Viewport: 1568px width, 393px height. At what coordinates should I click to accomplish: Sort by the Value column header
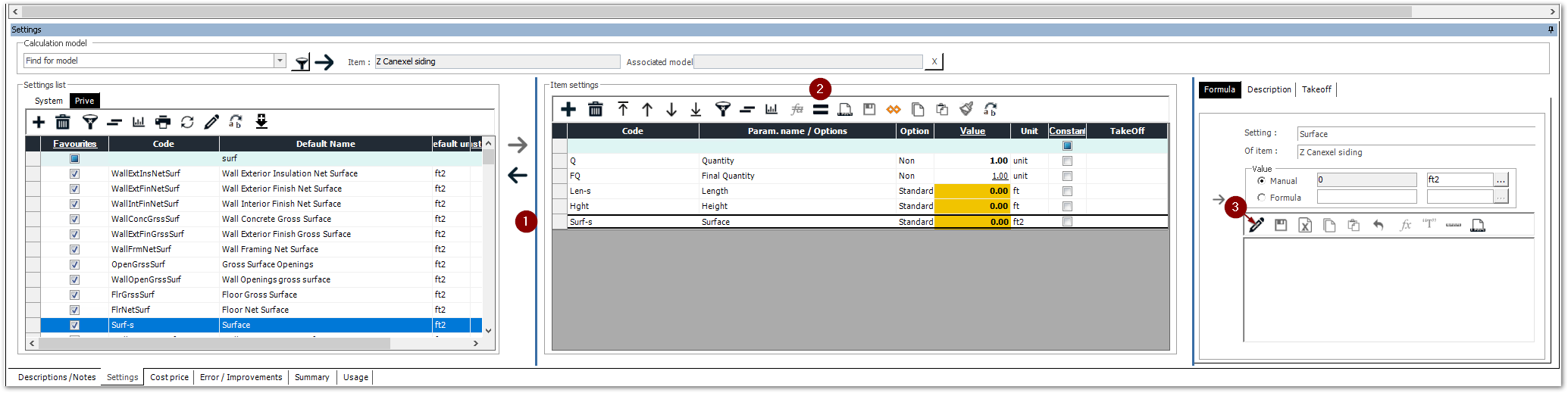pyautogui.click(x=972, y=131)
